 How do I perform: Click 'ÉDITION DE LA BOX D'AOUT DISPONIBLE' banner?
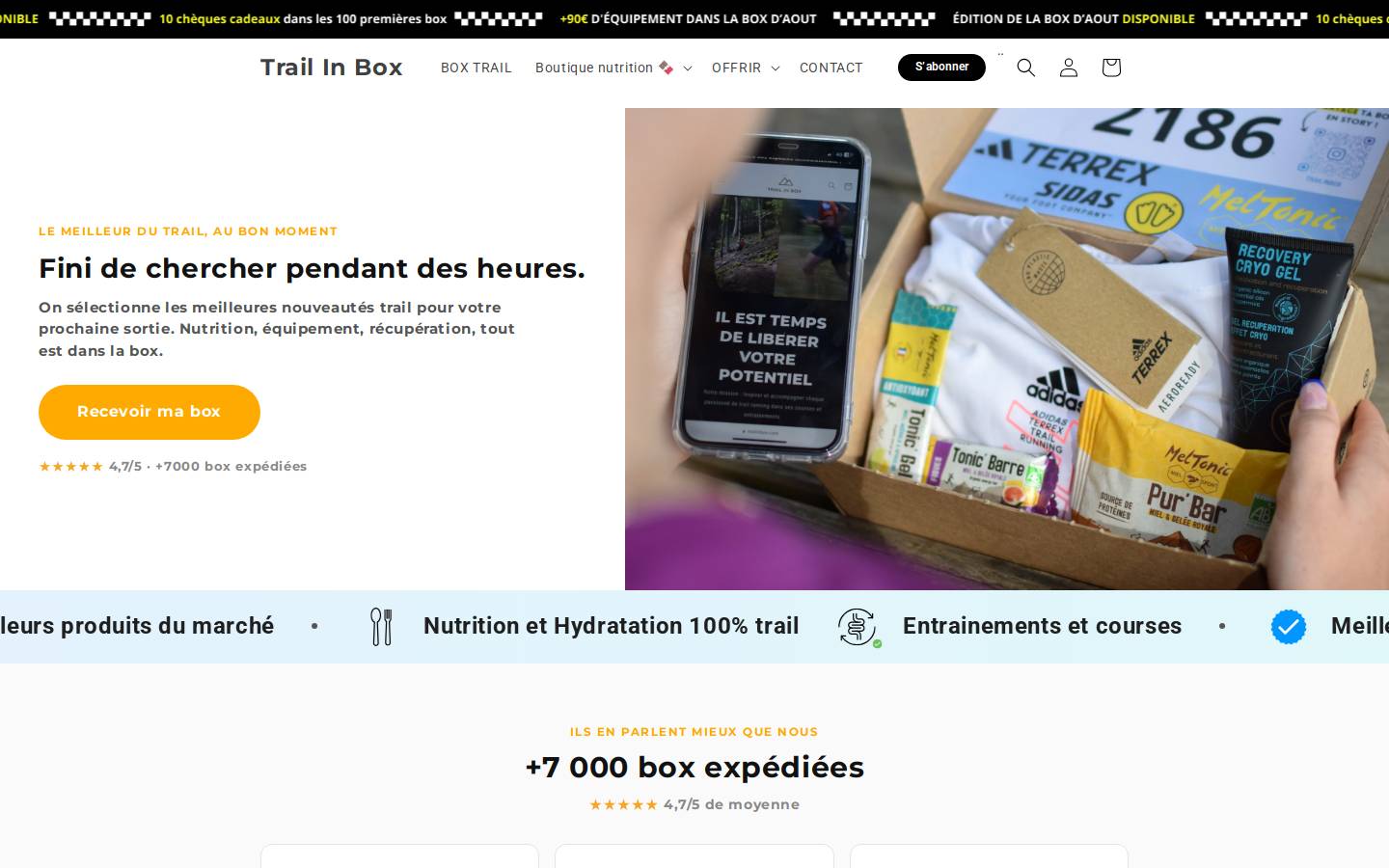[x=1074, y=18]
